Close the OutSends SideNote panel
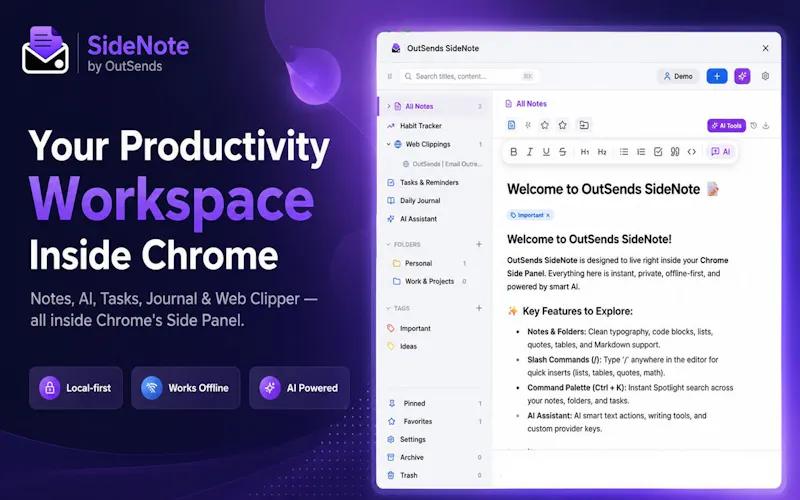Screen dimensions: 800x500 coord(765,48)
